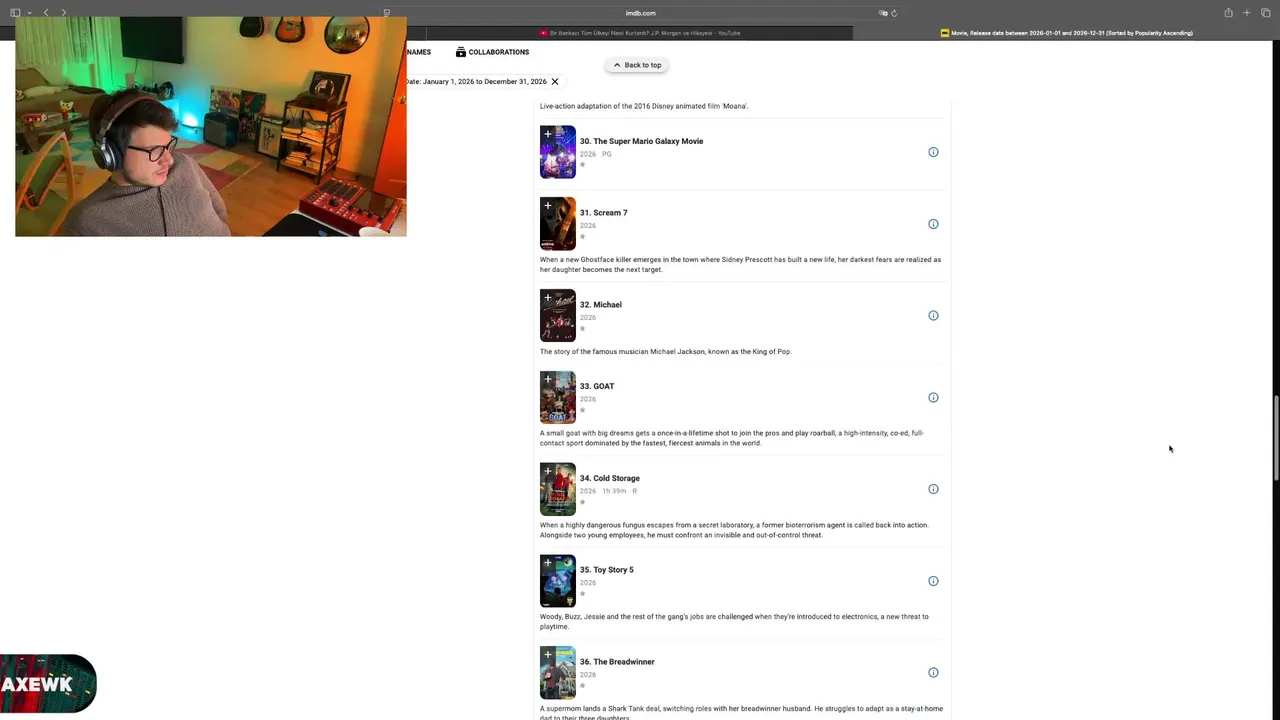
Task: Click the page vertical scrollbar thumb
Action: pos(1275,438)
